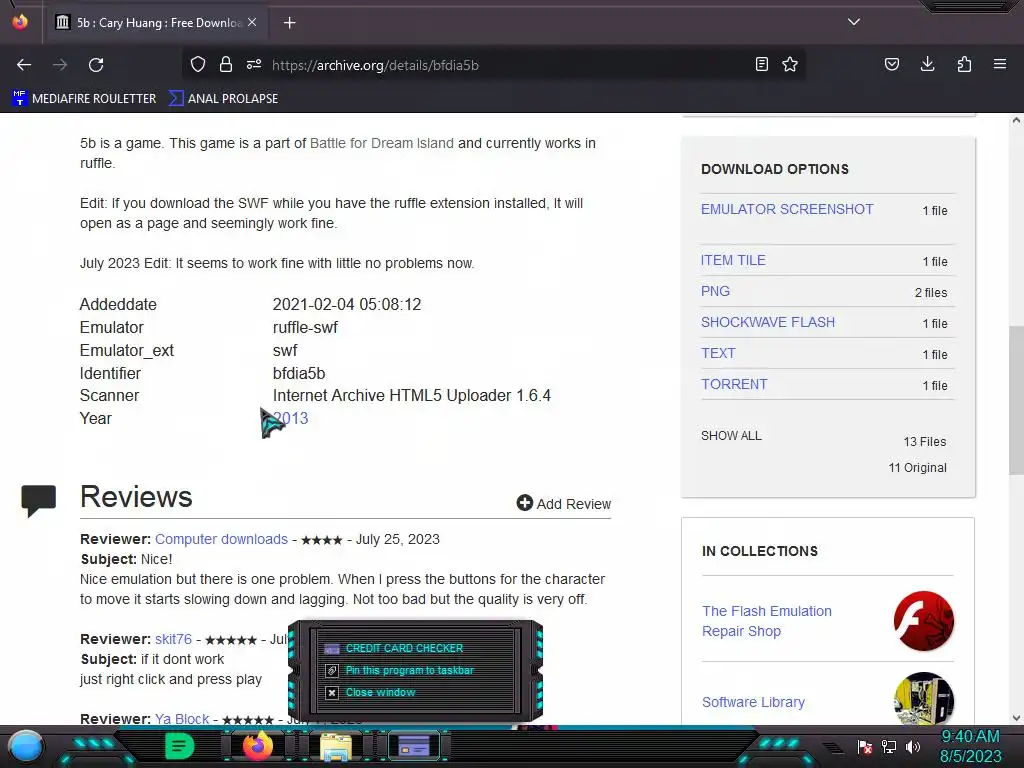The width and height of the screenshot is (1024, 768).
Task: Open the clock showing 9:40 AM
Action: click(x=970, y=746)
